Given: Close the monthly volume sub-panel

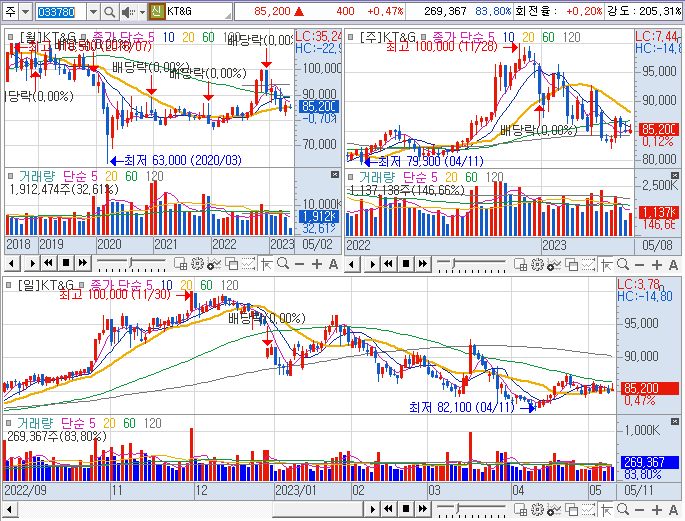Looking at the screenshot, I should 335,175.
